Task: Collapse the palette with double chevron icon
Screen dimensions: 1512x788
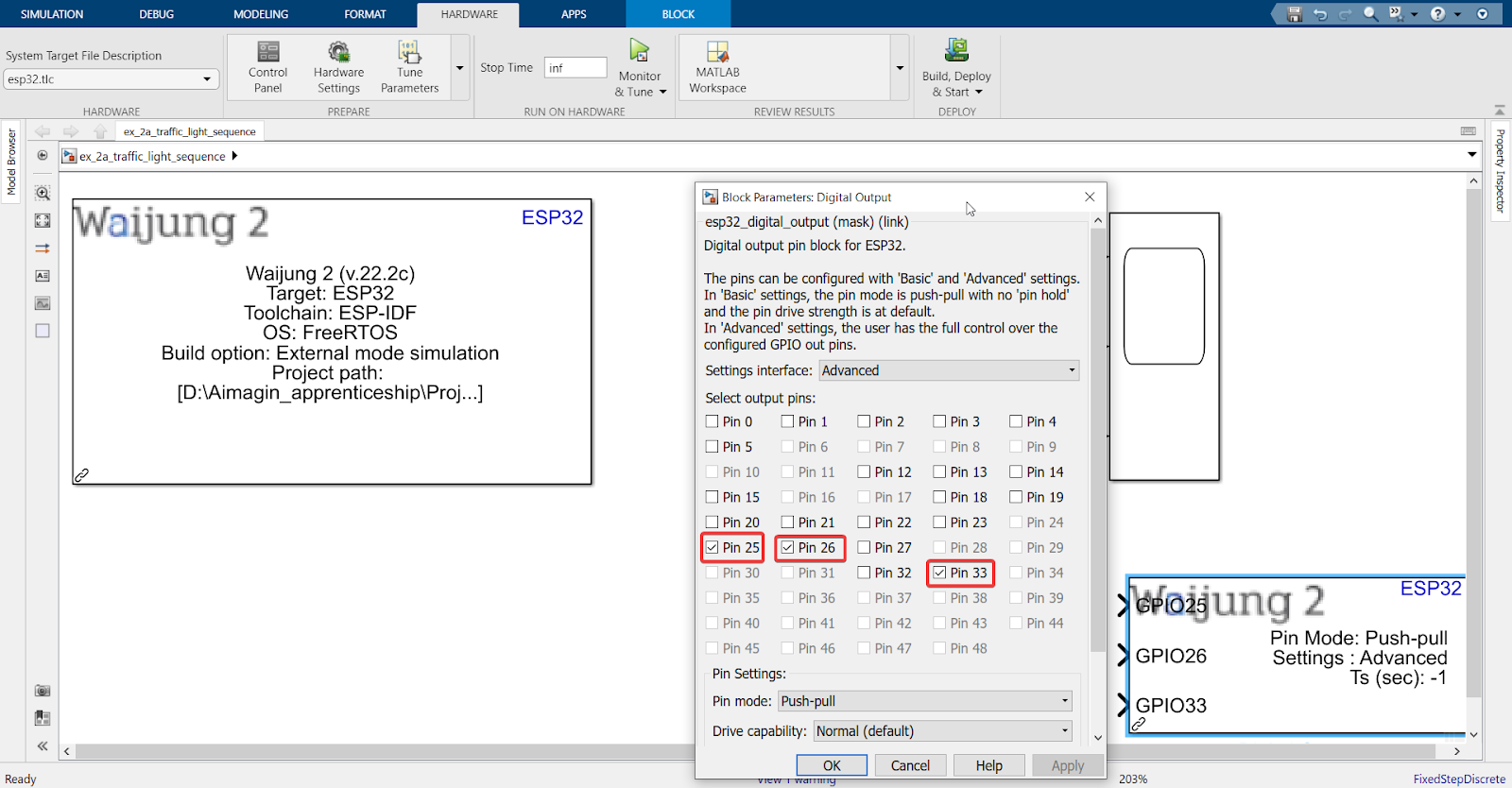Action: point(43,745)
